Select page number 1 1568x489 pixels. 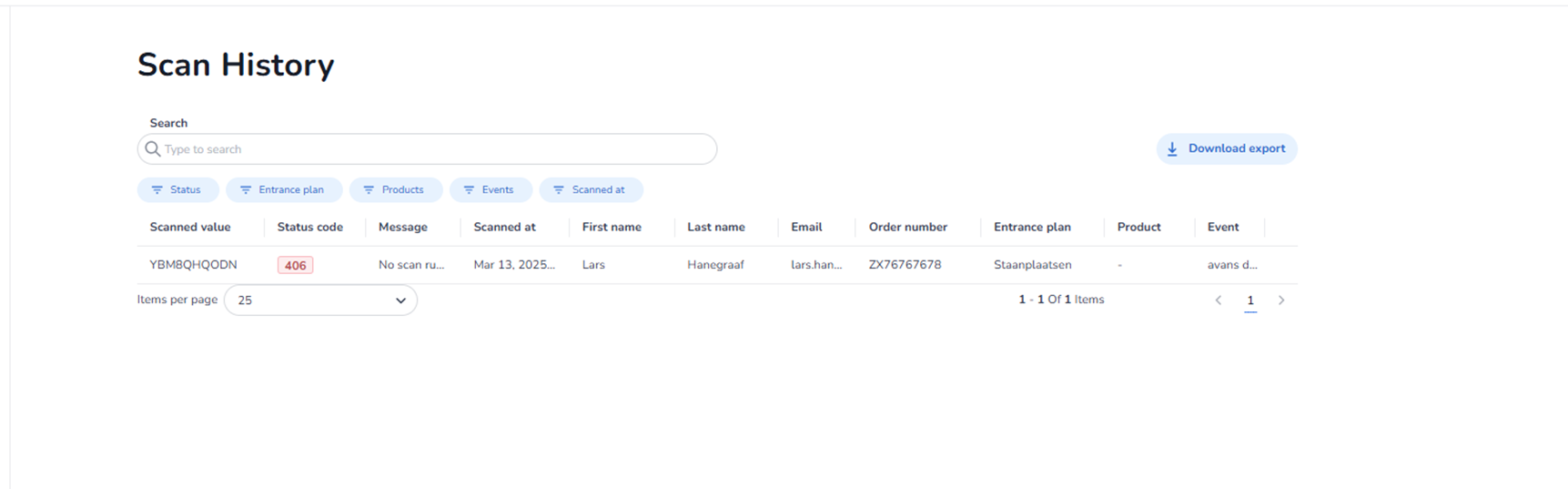pyautogui.click(x=1249, y=301)
